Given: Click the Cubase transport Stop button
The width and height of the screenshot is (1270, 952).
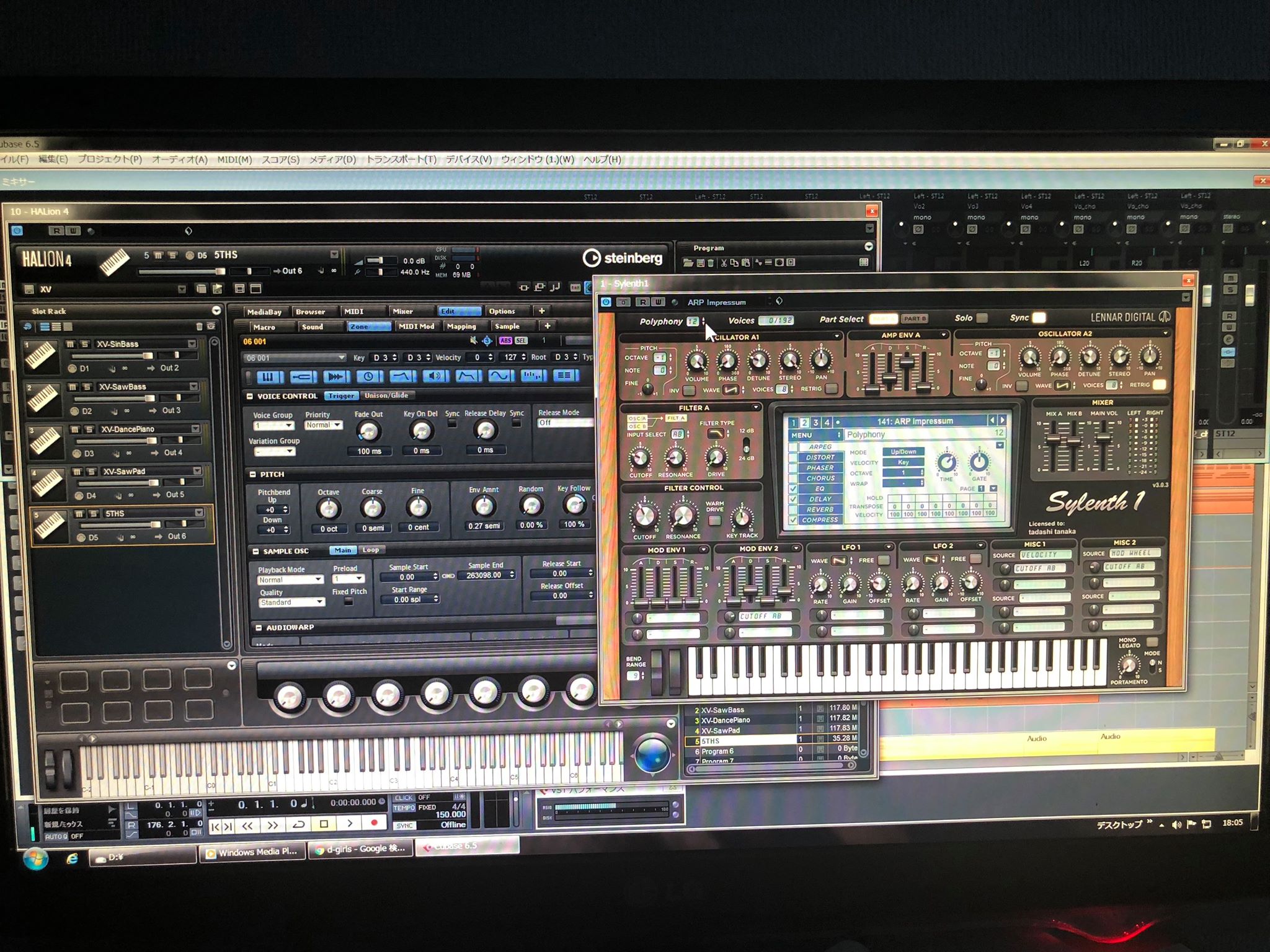Looking at the screenshot, I should point(324,824).
